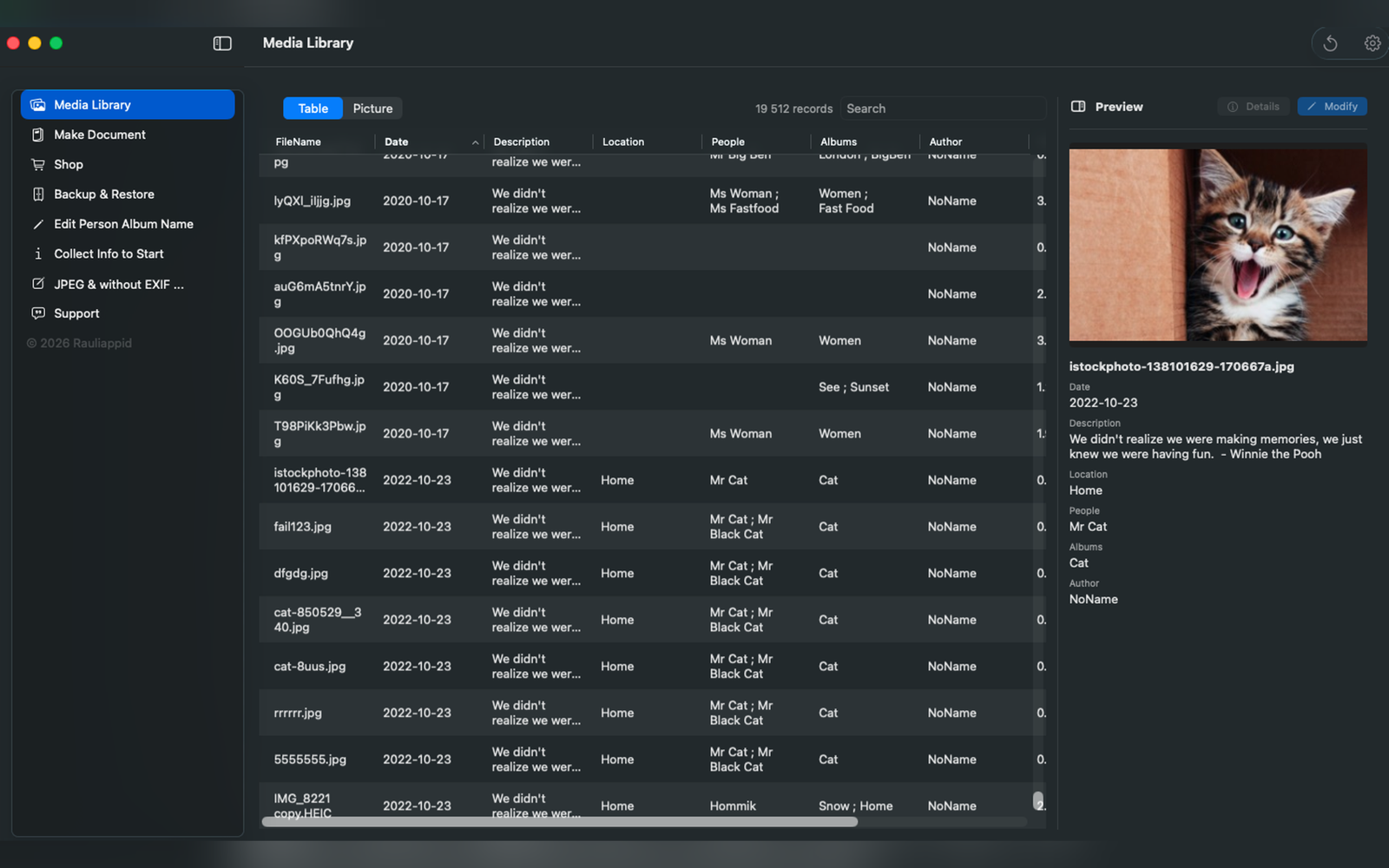Select Support in the sidebar
This screenshot has width=1389, height=868.
(128, 313)
